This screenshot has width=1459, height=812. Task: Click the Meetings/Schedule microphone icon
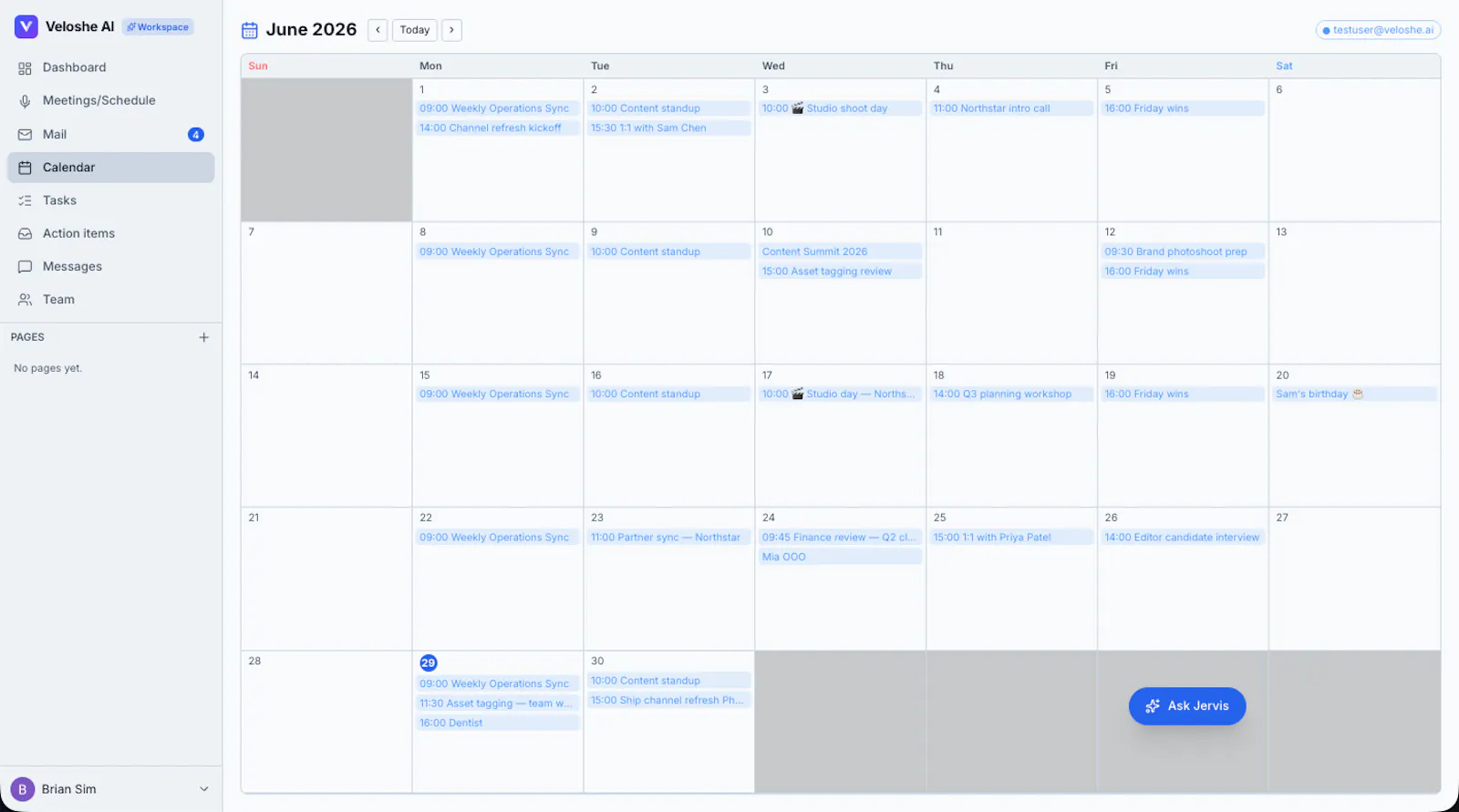[25, 101]
